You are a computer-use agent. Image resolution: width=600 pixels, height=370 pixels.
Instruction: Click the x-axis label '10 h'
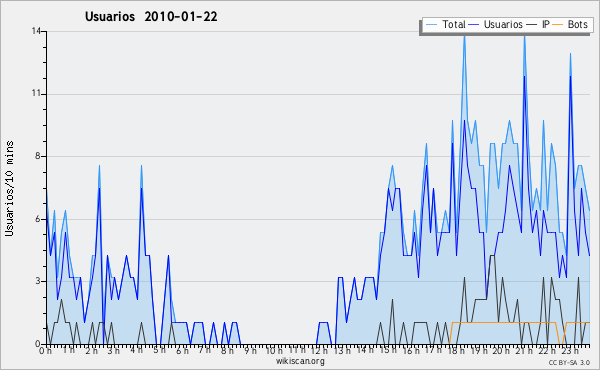coord(274,350)
